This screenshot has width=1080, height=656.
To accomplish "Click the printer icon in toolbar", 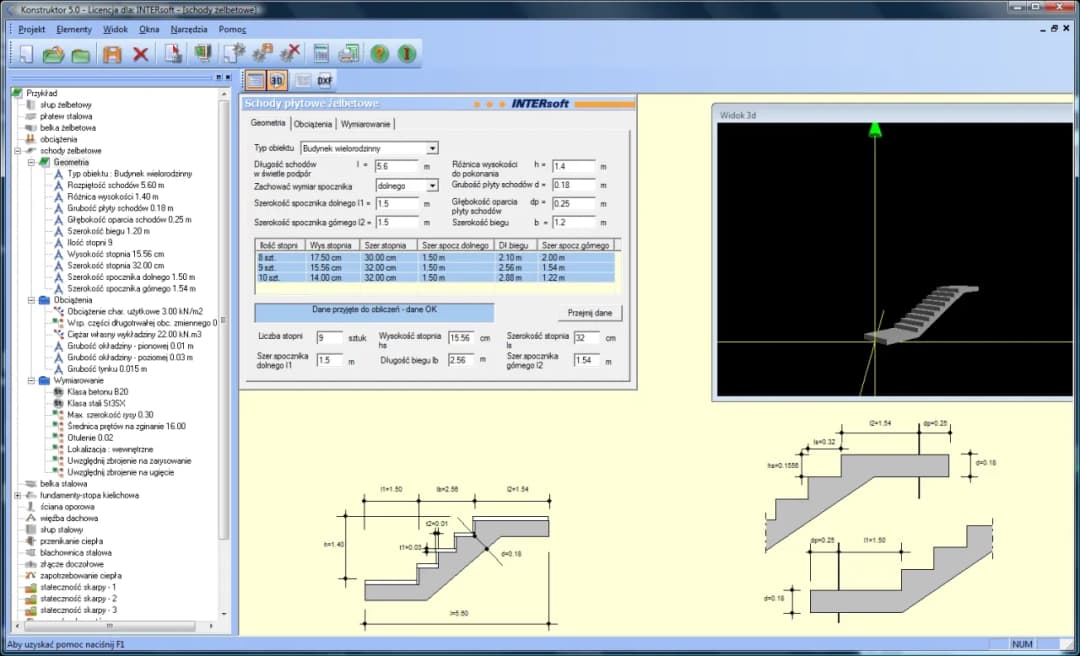I will pyautogui.click(x=348, y=53).
